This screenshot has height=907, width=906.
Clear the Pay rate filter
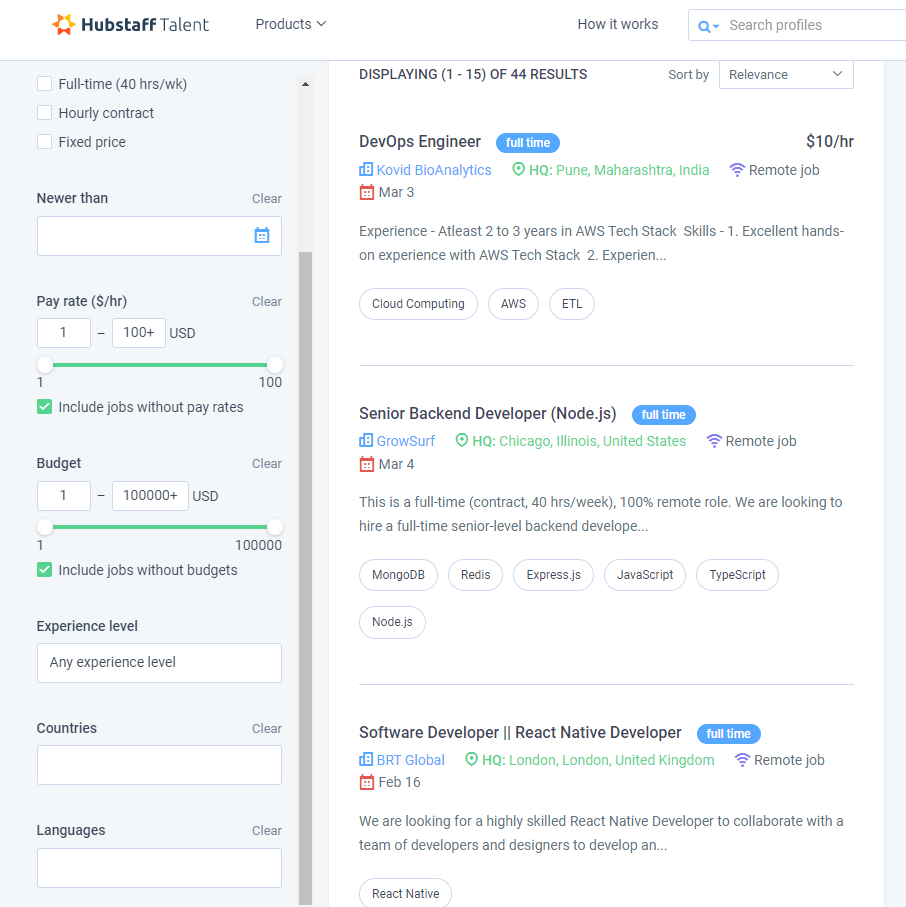(266, 301)
